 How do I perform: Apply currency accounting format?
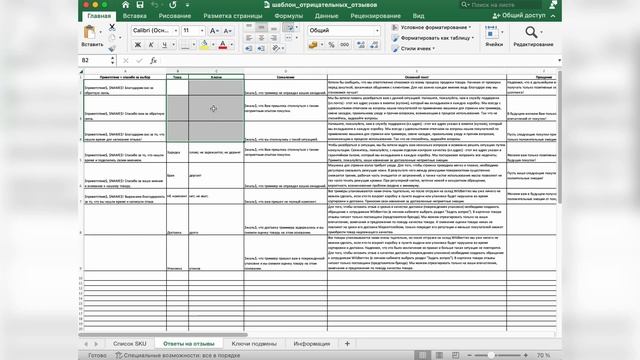point(313,44)
